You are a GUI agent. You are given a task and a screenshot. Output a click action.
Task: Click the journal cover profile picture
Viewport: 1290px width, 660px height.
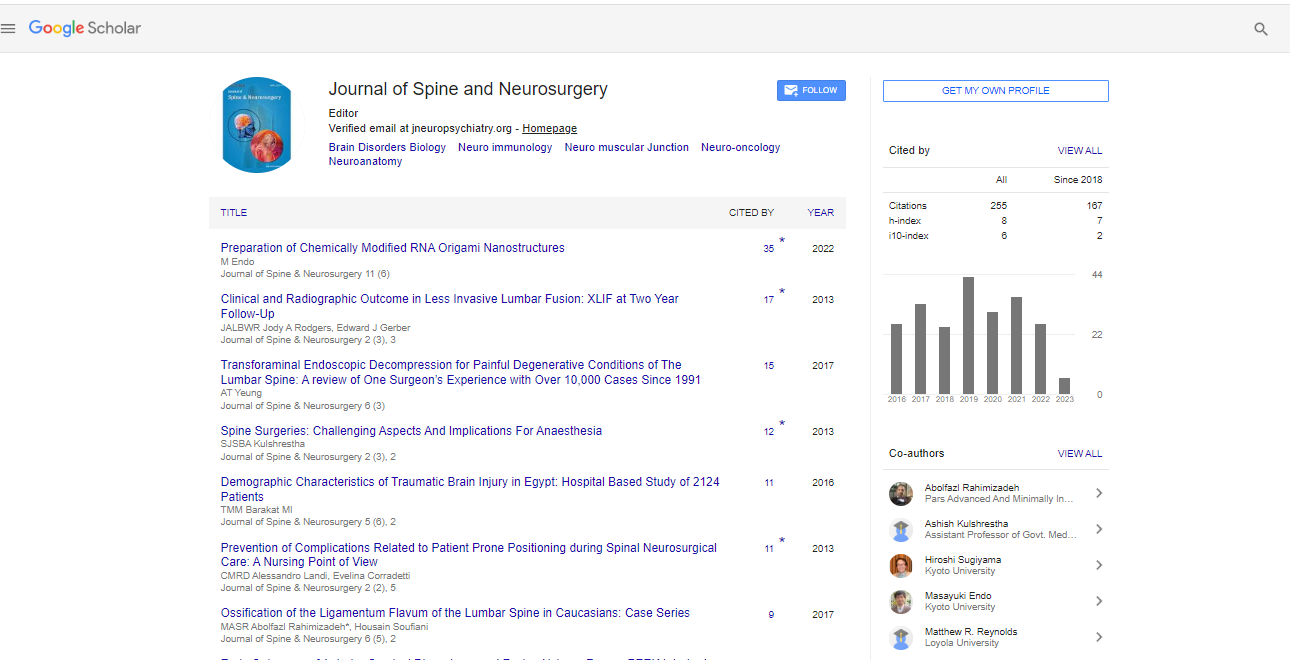257,125
